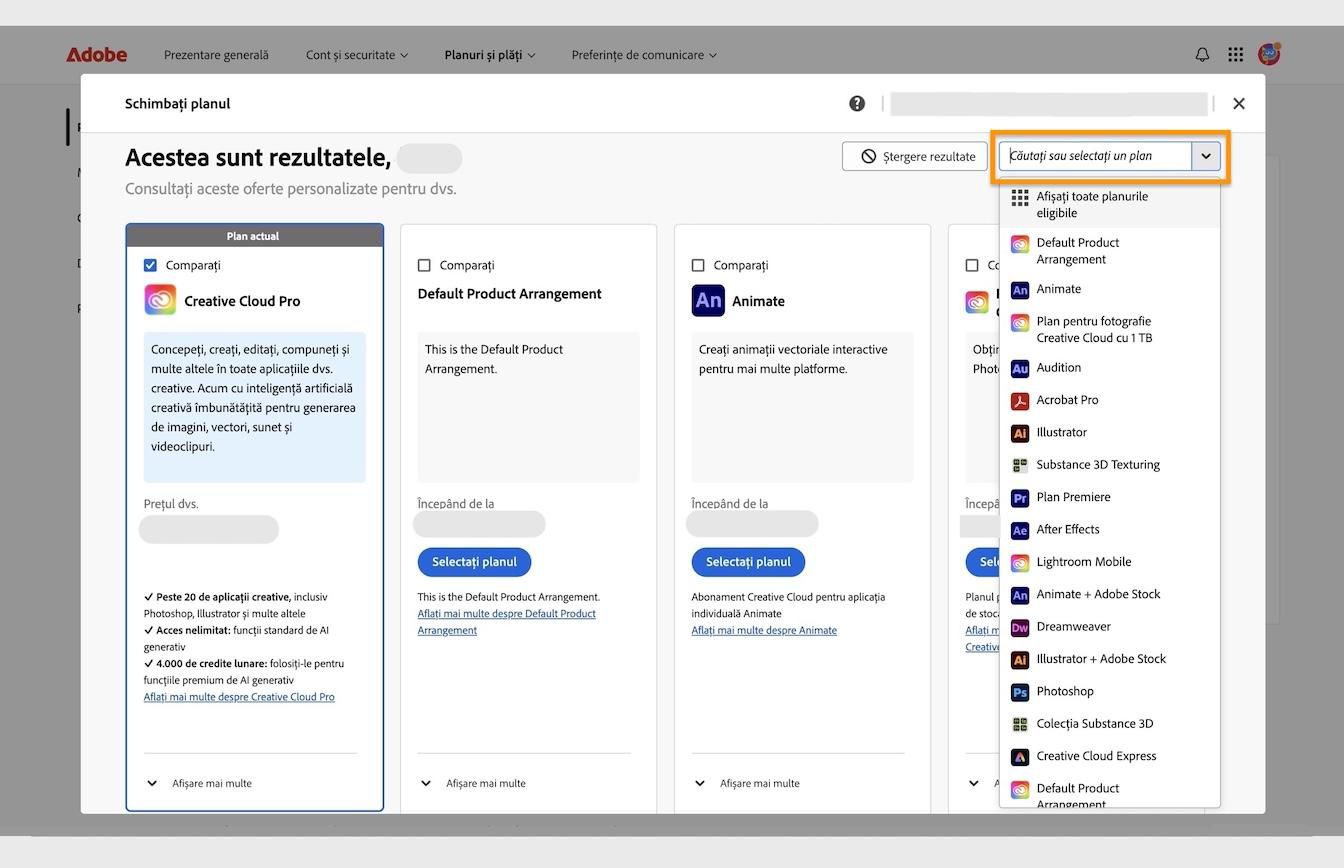Open the Preferințe de comunicare menu
Viewport: 1344px width, 868px height.
point(644,55)
